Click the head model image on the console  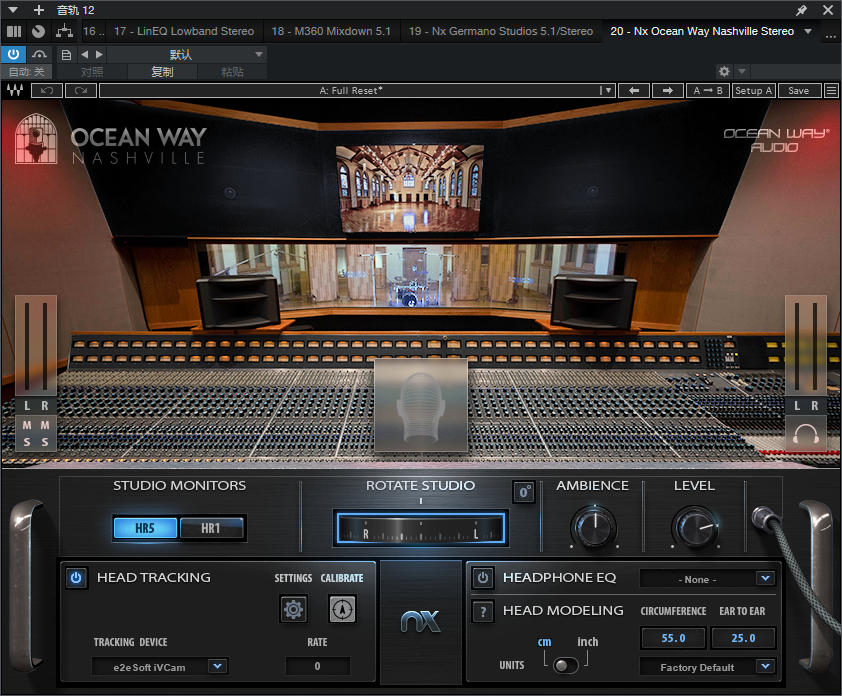pos(421,405)
